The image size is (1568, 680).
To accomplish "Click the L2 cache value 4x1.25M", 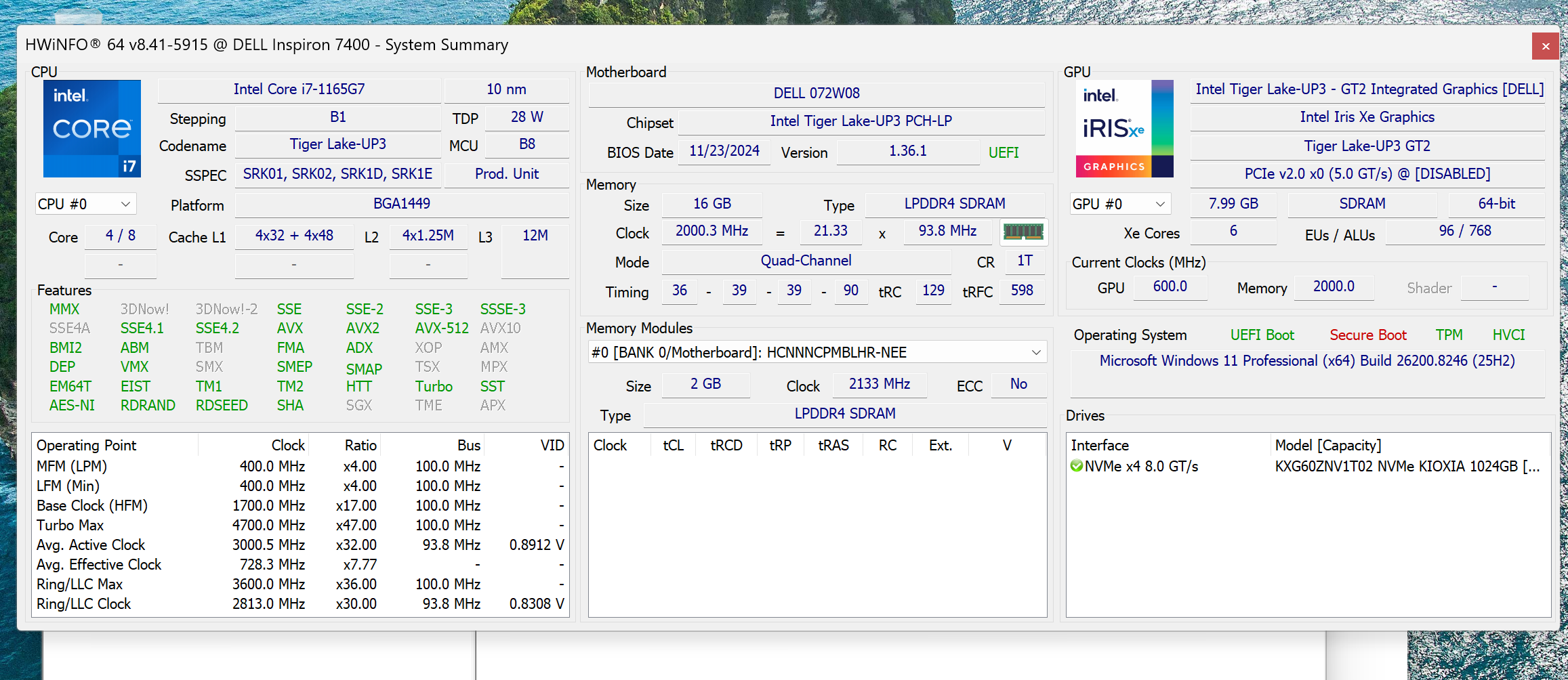I will click(x=428, y=236).
